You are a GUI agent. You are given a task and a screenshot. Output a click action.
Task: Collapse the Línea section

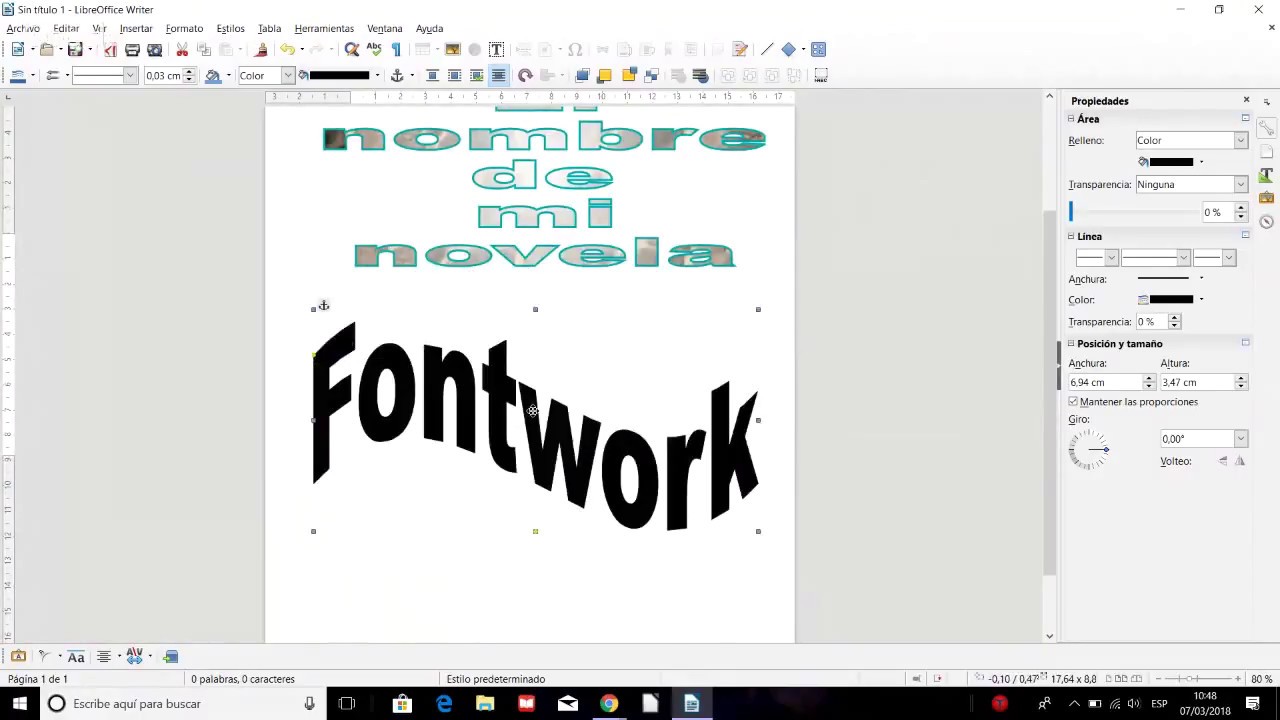coord(1071,236)
